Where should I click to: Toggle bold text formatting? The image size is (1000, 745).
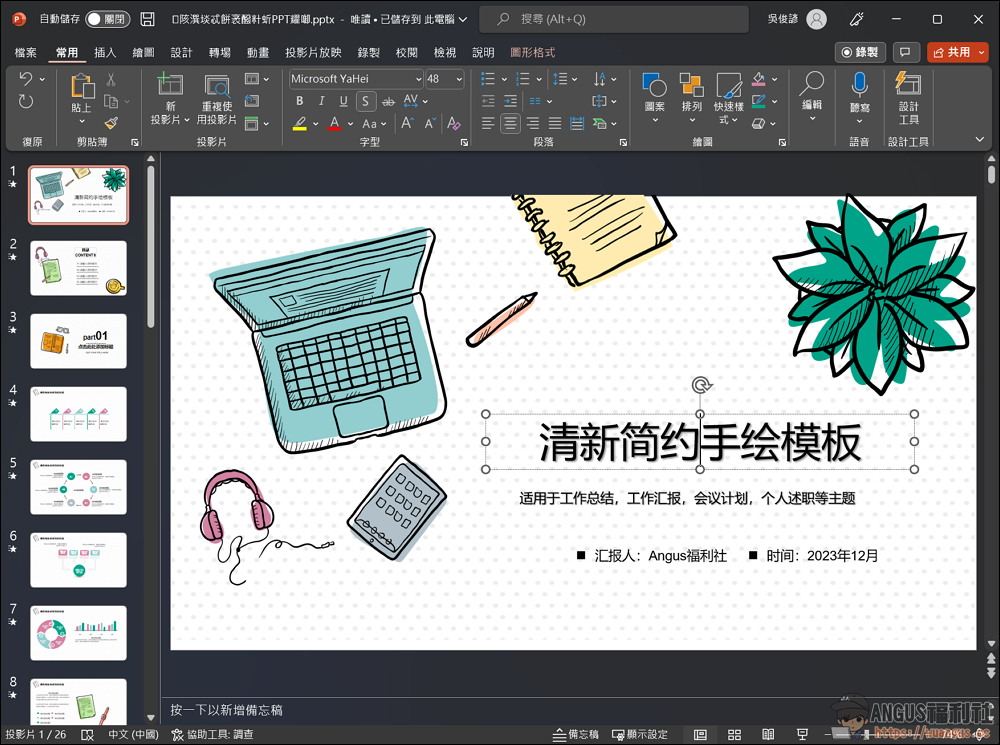click(300, 101)
